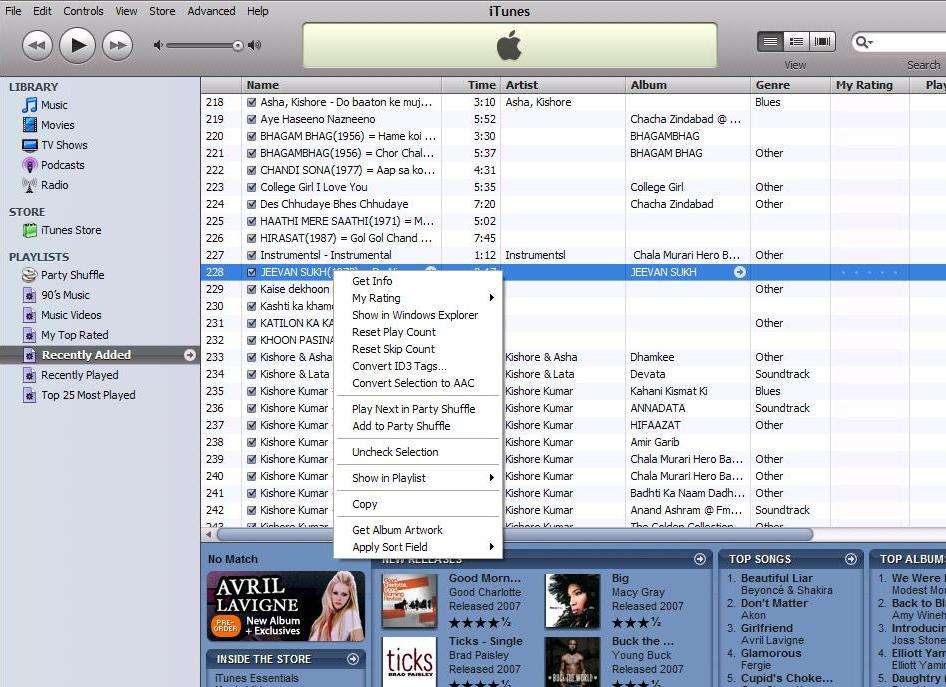Switch to list view button
Viewport: 946px width, 687px height.
coord(770,42)
